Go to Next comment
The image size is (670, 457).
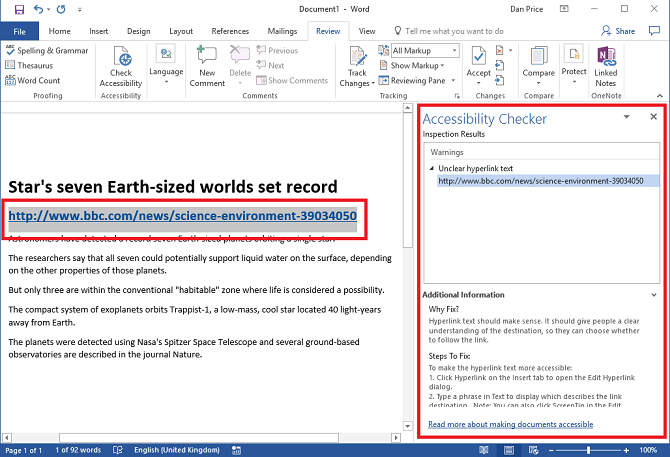pos(270,65)
